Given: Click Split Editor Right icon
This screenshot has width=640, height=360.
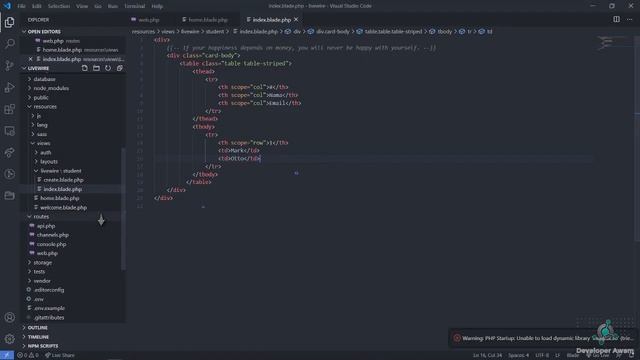Looking at the screenshot, I should pyautogui.click(x=616, y=19).
